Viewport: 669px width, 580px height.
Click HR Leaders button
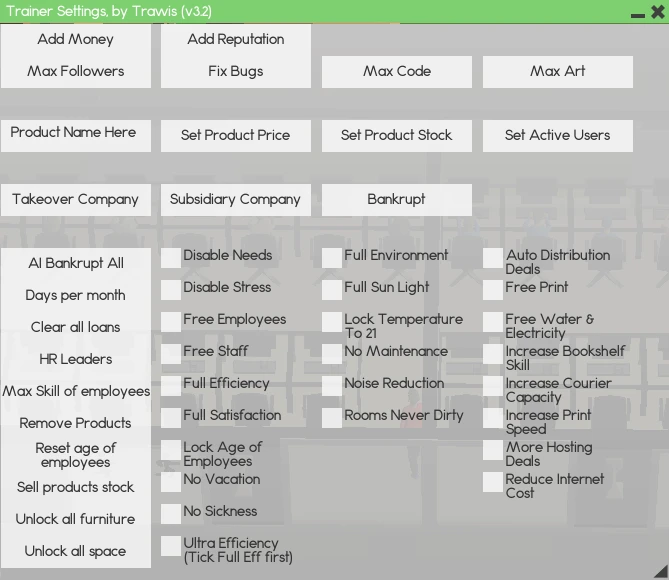tap(76, 359)
